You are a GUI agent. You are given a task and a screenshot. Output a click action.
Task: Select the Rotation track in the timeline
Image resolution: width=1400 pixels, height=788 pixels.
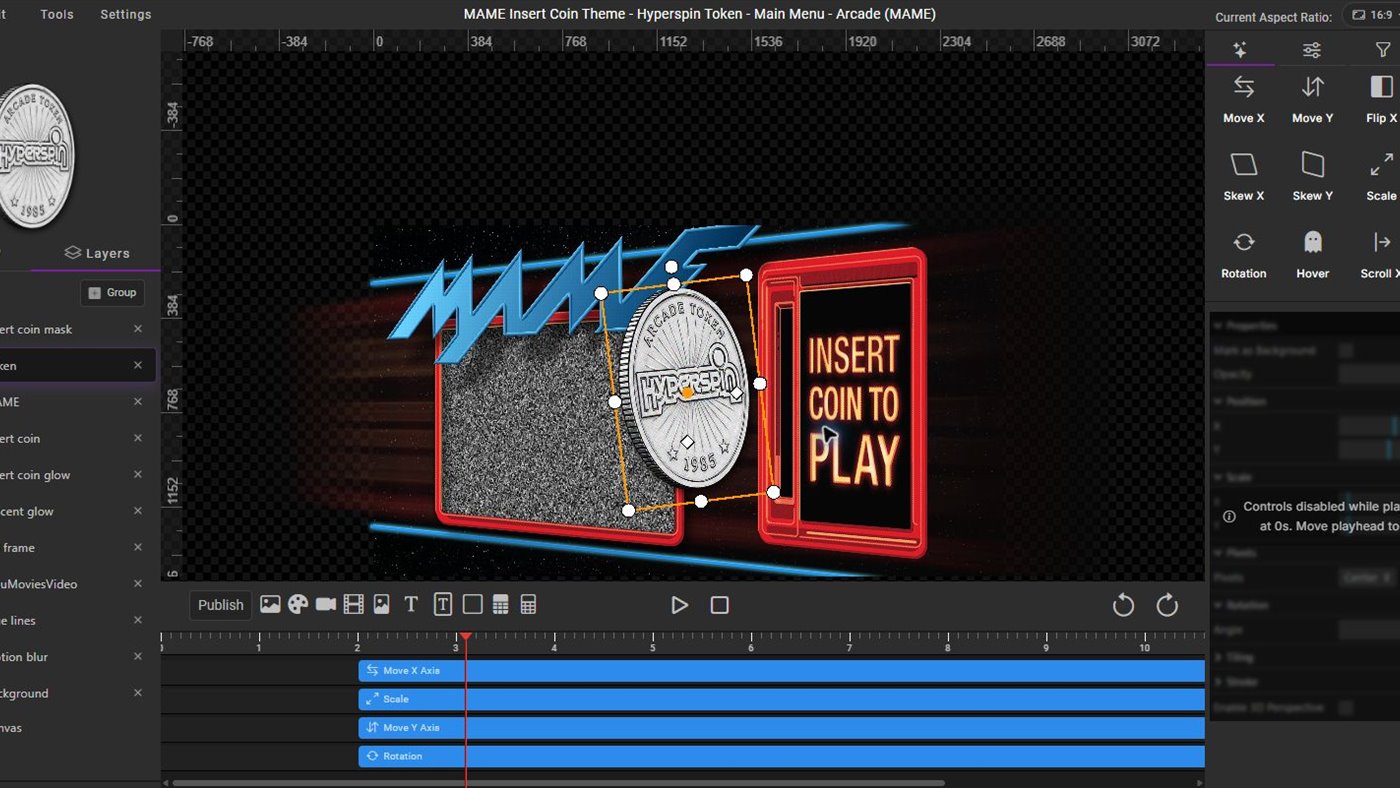pyautogui.click(x=781, y=756)
